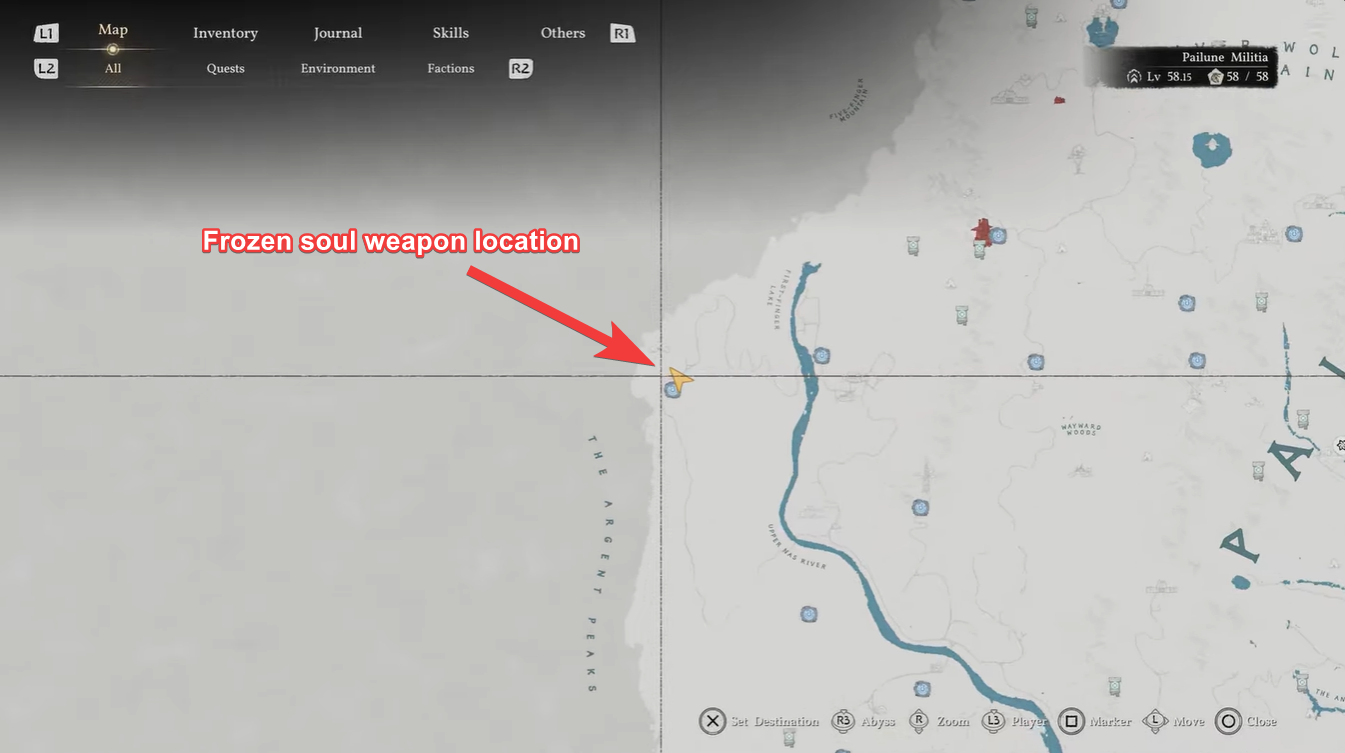
Task: Filter the map by Quests
Action: point(226,68)
